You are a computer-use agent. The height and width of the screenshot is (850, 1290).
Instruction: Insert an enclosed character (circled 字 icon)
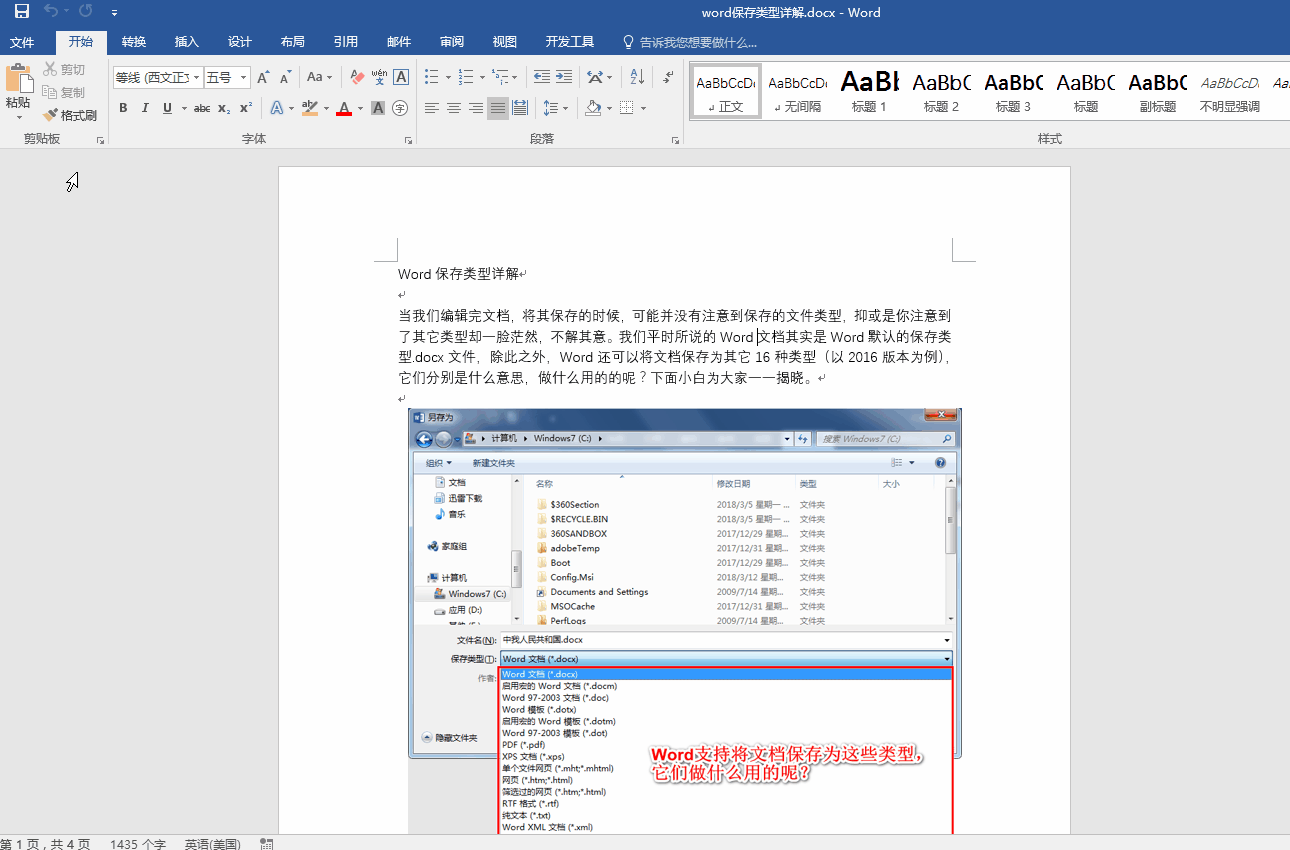click(401, 108)
